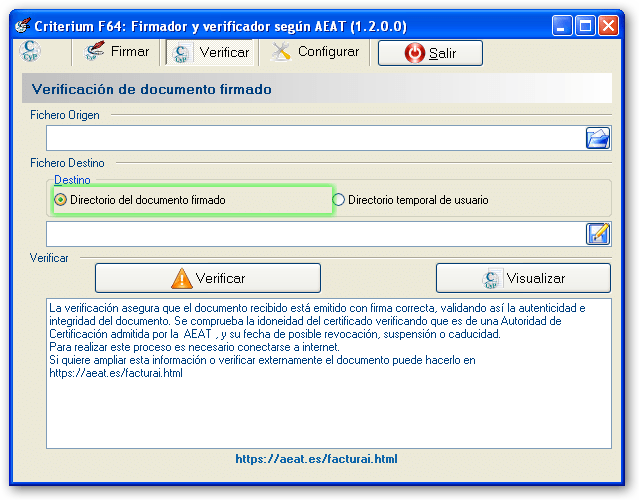
Task: Click the 'Verificación de documento firmado' heading
Action: click(x=152, y=89)
